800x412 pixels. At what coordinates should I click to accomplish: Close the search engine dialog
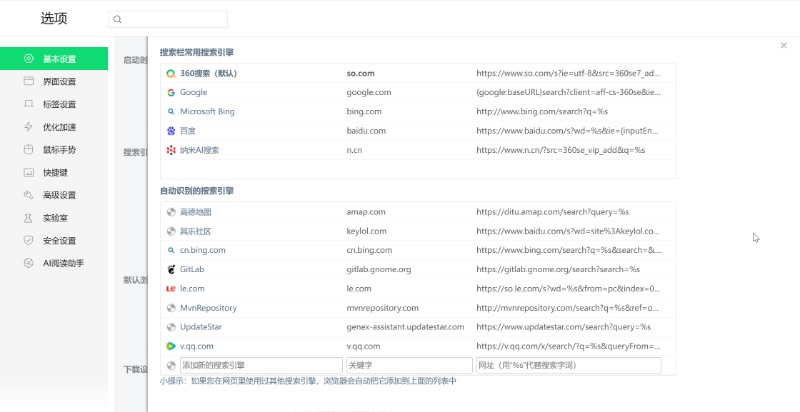(x=784, y=45)
